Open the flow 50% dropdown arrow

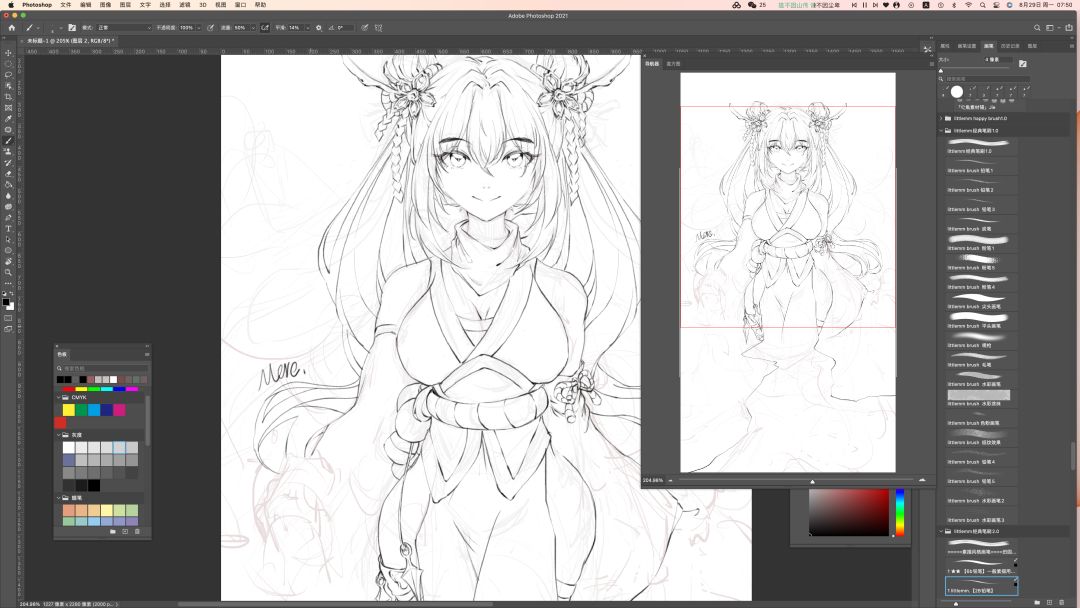pyautogui.click(x=252, y=28)
